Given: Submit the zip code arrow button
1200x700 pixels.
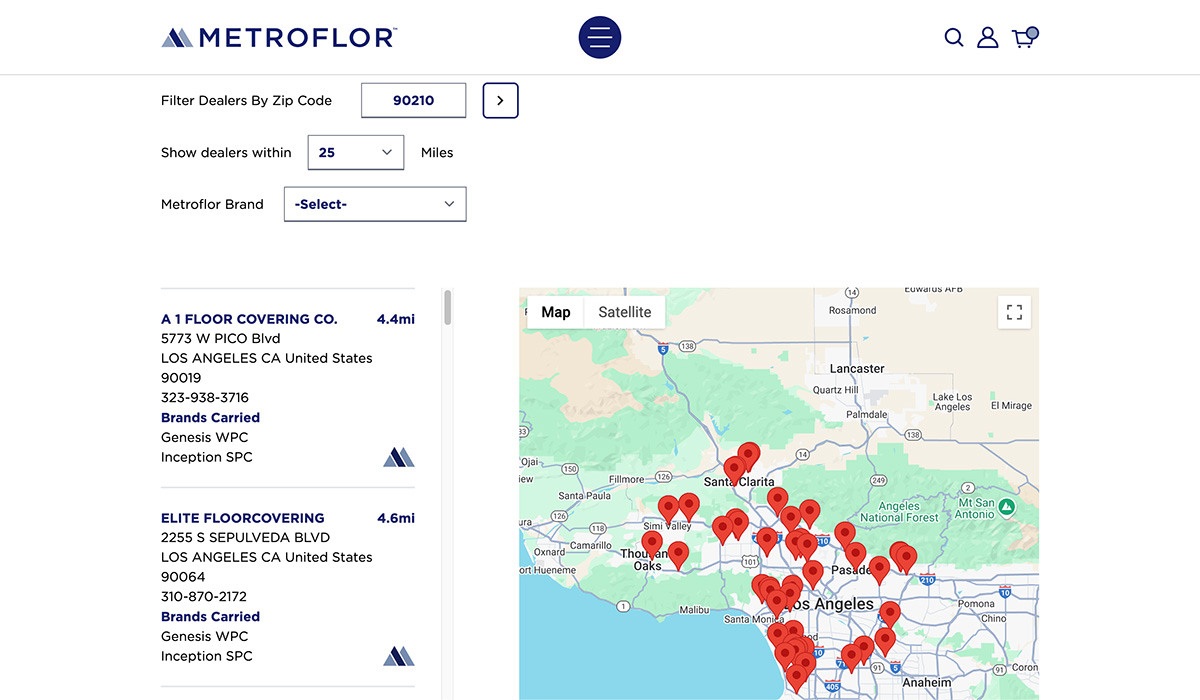Looking at the screenshot, I should coord(500,101).
